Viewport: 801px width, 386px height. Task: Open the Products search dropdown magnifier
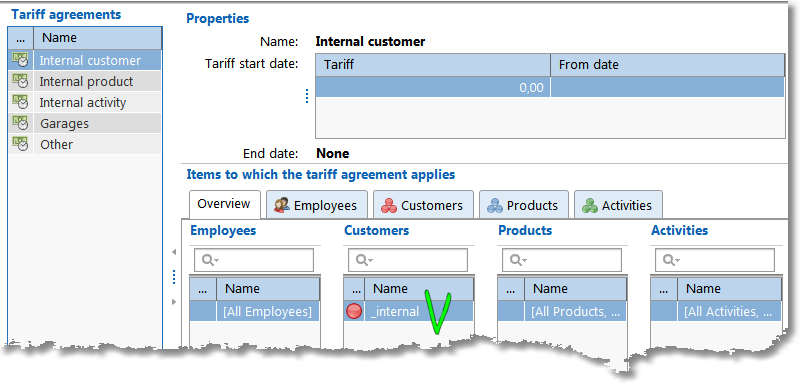518,260
